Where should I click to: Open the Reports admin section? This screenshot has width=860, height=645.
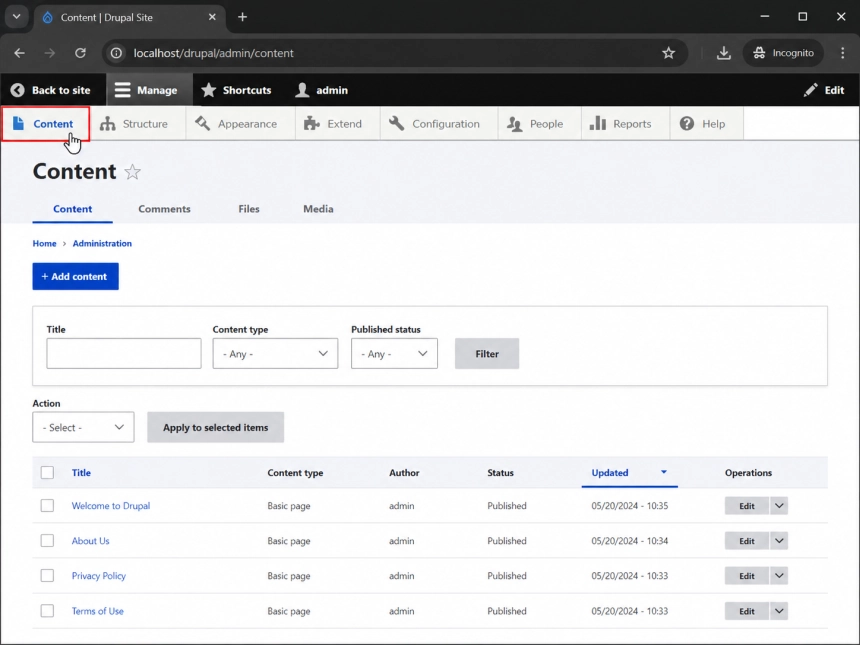(x=620, y=124)
